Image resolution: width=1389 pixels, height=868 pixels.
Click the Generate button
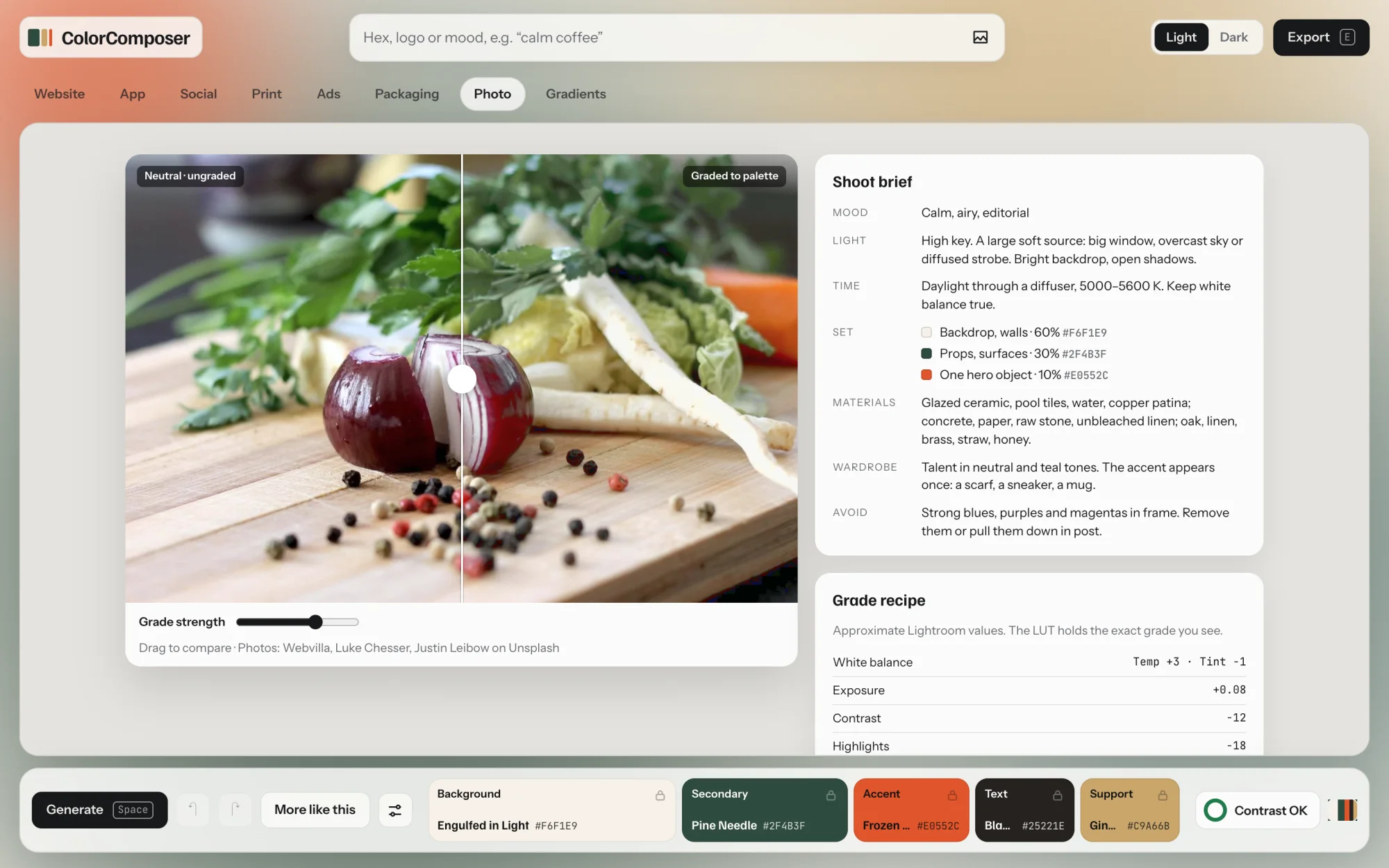click(100, 810)
